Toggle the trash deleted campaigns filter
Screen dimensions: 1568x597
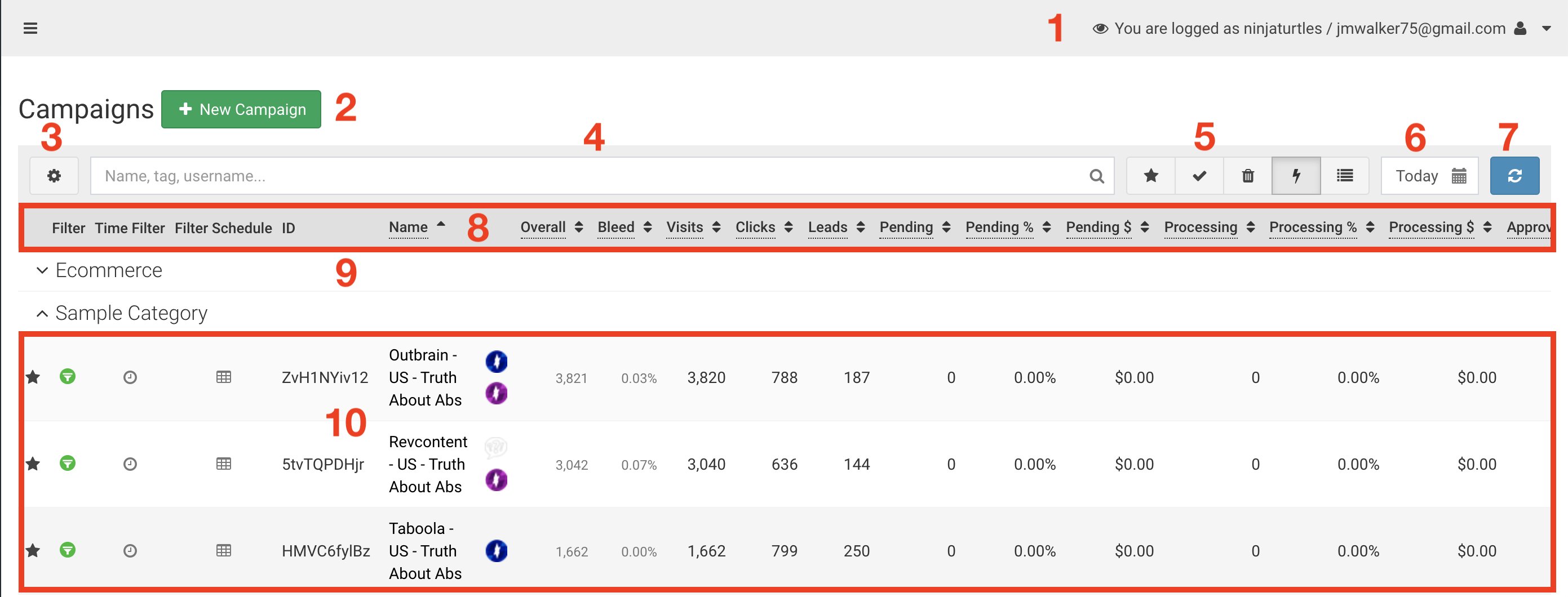click(x=1248, y=176)
